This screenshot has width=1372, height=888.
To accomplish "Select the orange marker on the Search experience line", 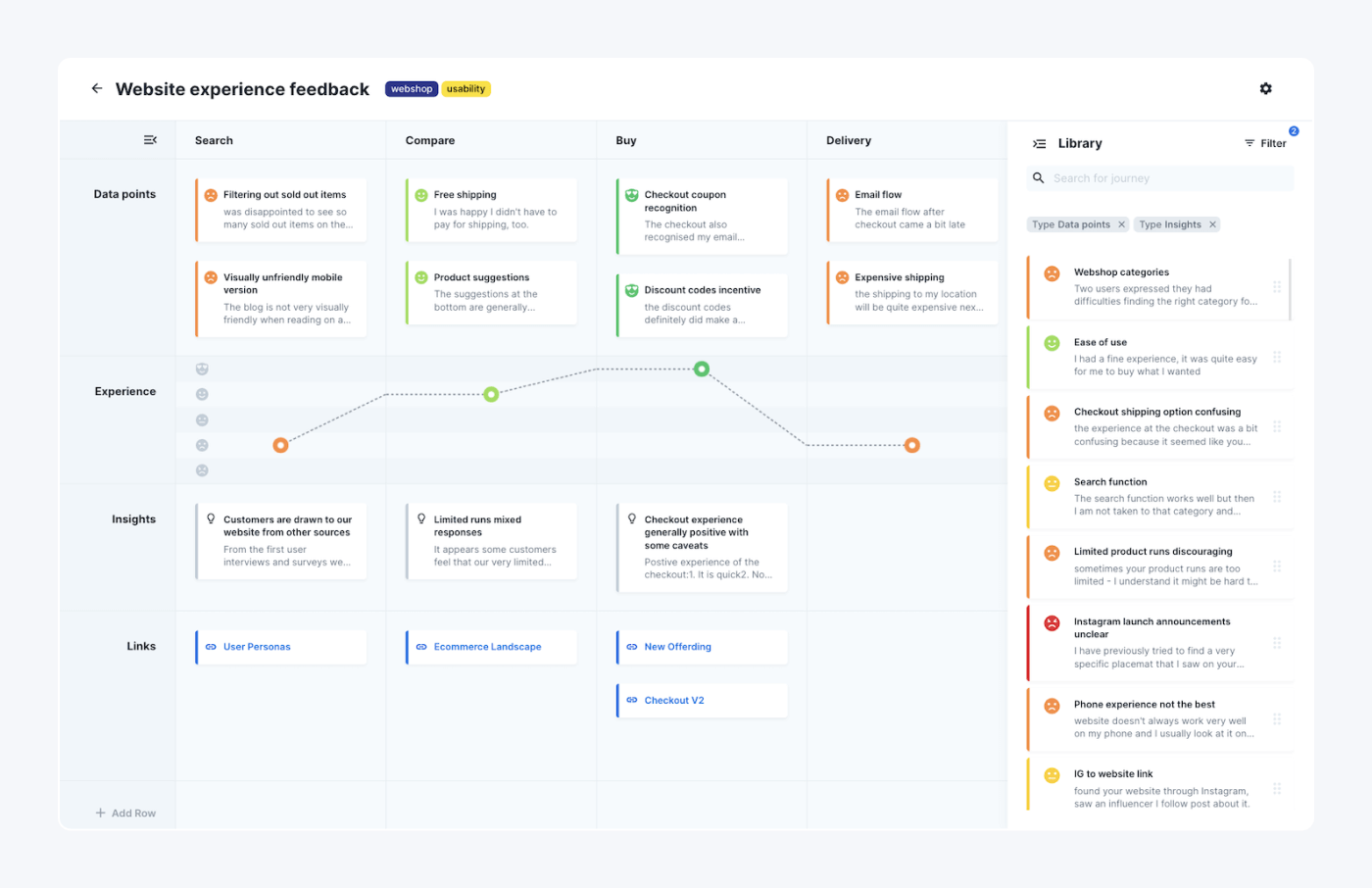I will (281, 445).
